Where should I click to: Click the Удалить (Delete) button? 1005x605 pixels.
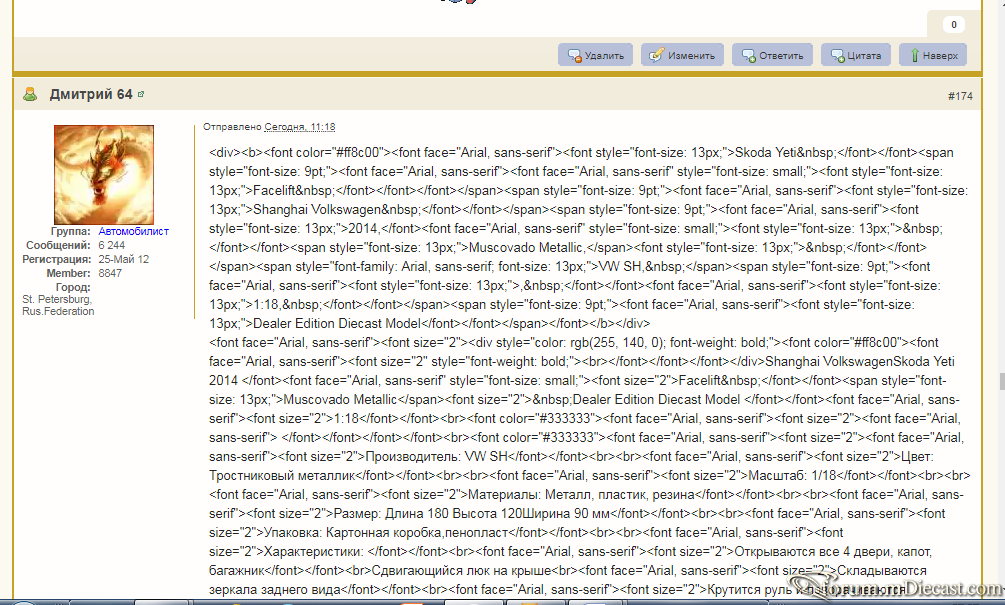[595, 55]
